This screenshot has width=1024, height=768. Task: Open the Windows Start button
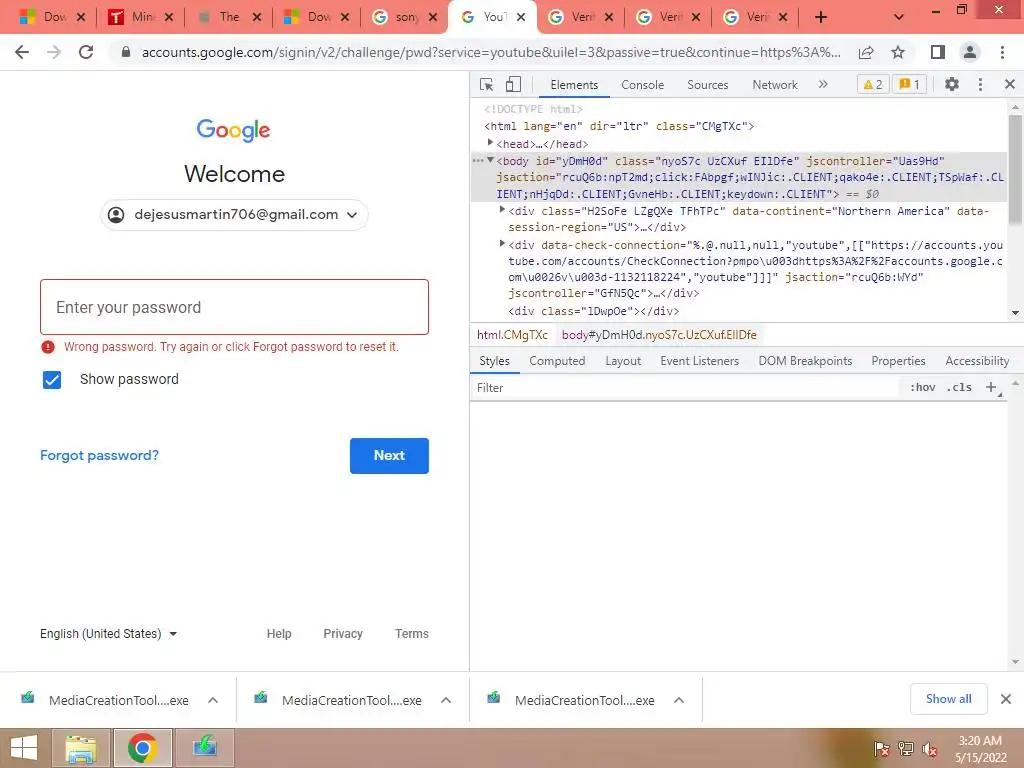[x=24, y=748]
